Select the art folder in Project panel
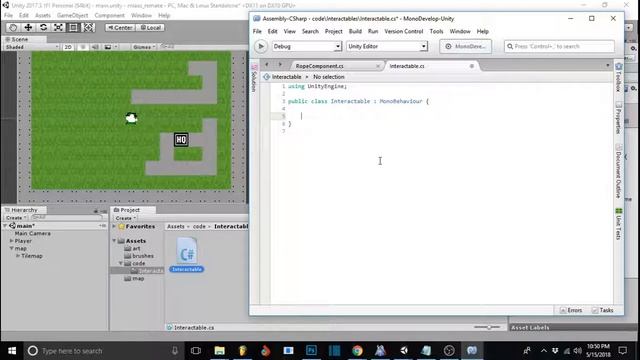The height and width of the screenshot is (360, 640). [136, 248]
